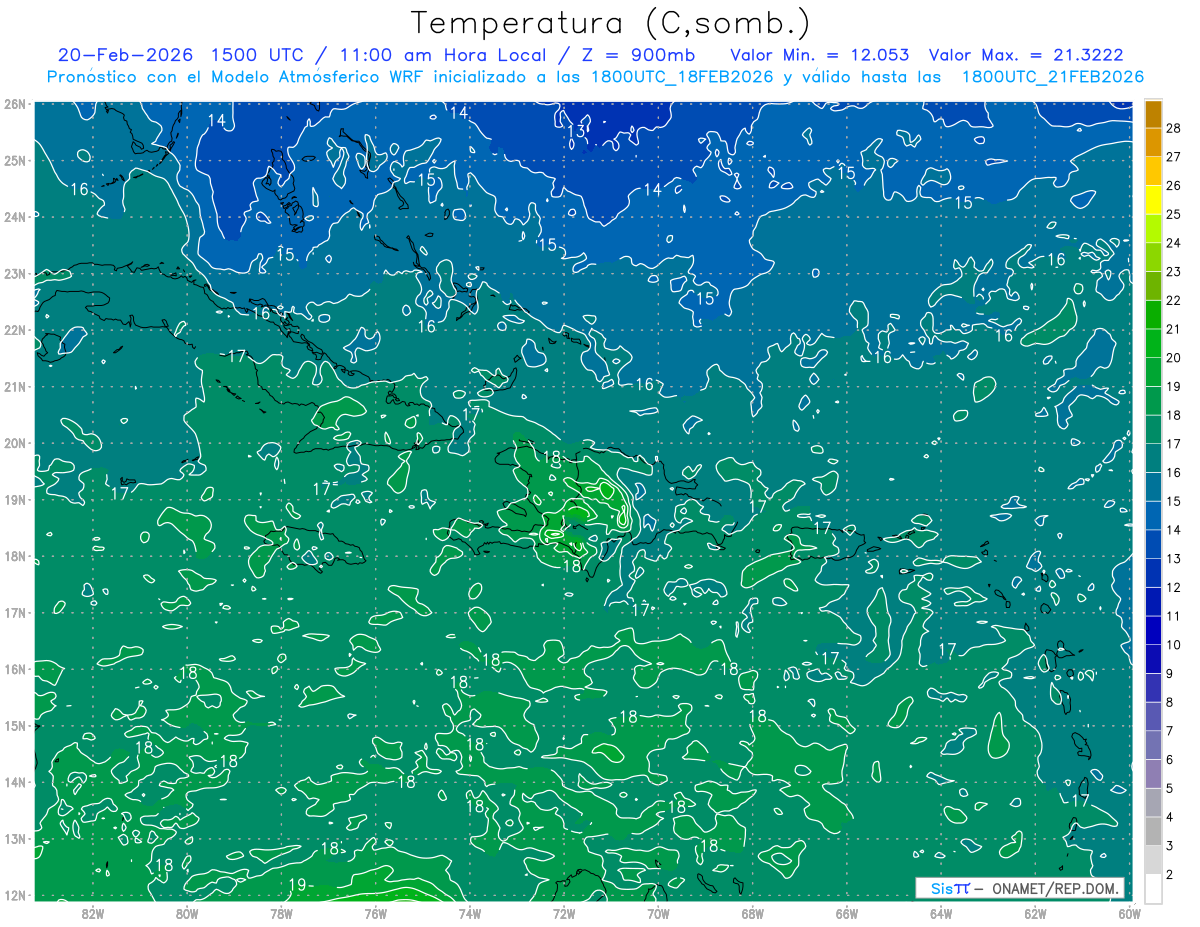Click the color scale label '21'
Screen dimensions: 1200x927
pyautogui.click(x=1174, y=329)
